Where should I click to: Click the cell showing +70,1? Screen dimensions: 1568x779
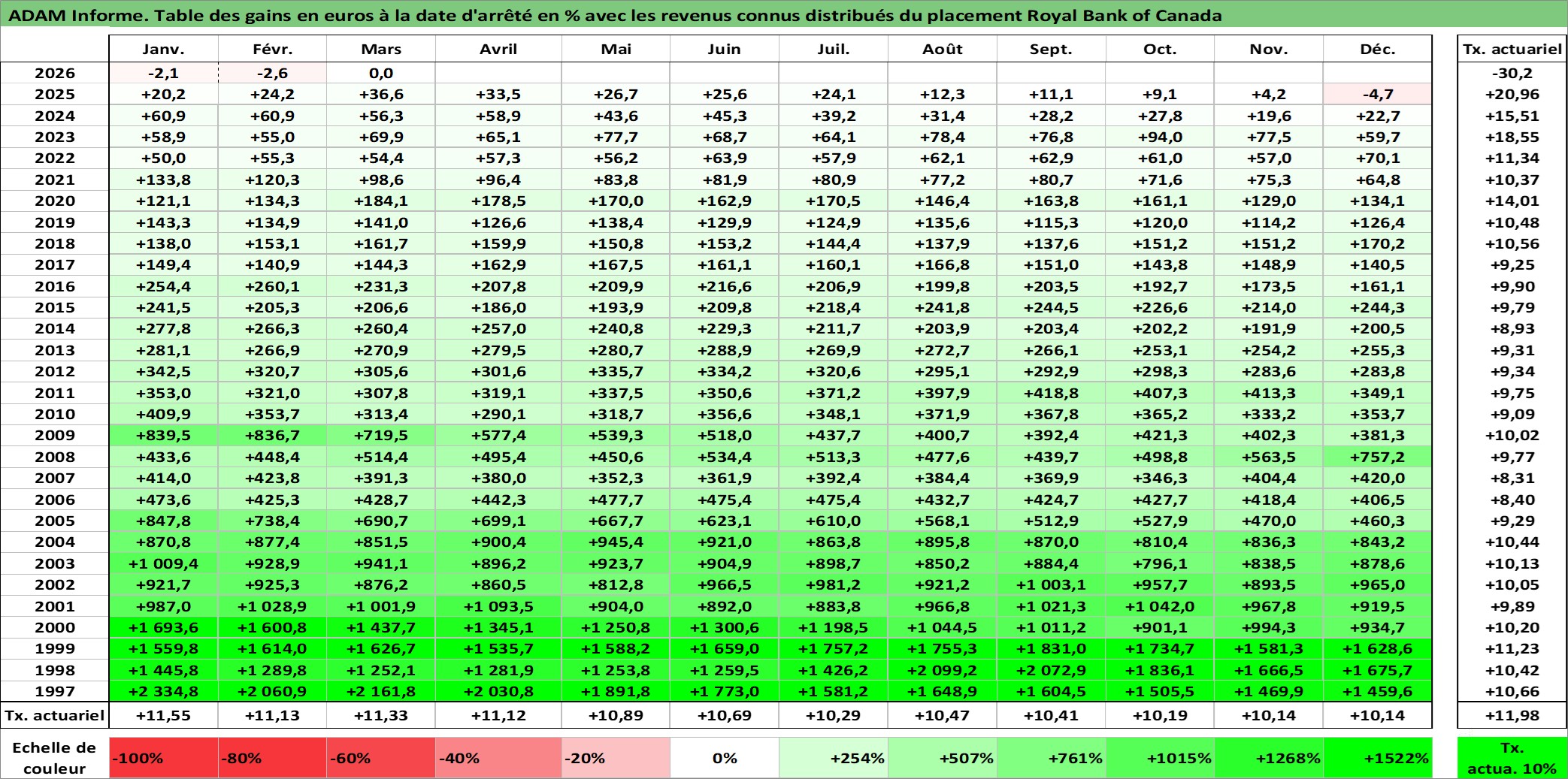pos(1378,159)
